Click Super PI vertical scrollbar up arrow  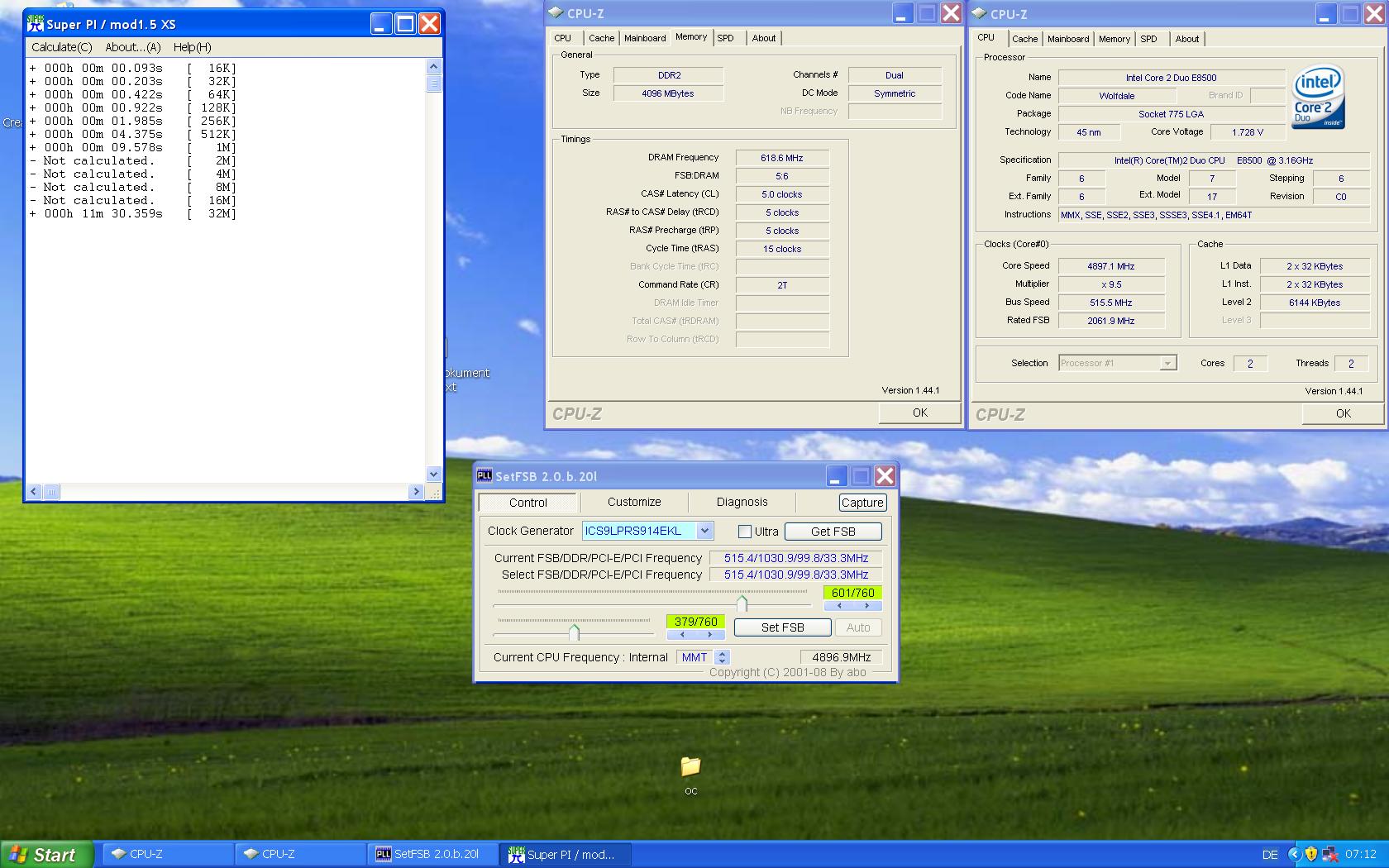434,66
